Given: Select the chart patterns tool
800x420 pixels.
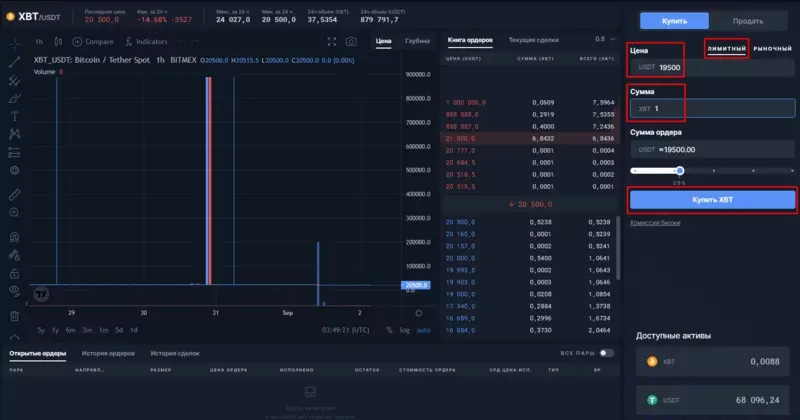Looking at the screenshot, I should click(x=14, y=134).
